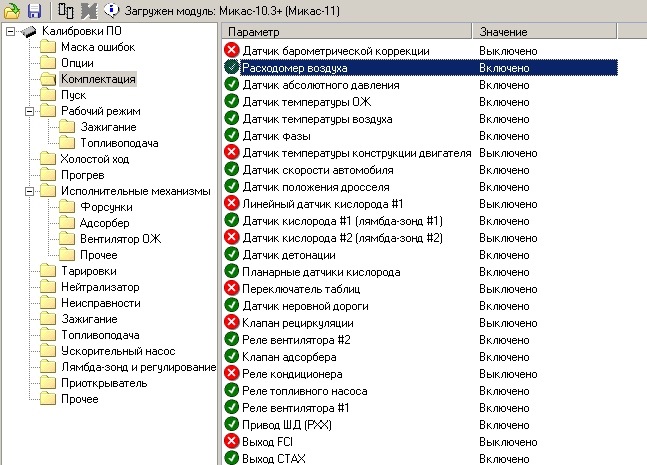Click folder icon next to bottom-level Зажигание
Viewport: 647px width, 465px height.
(x=48, y=319)
